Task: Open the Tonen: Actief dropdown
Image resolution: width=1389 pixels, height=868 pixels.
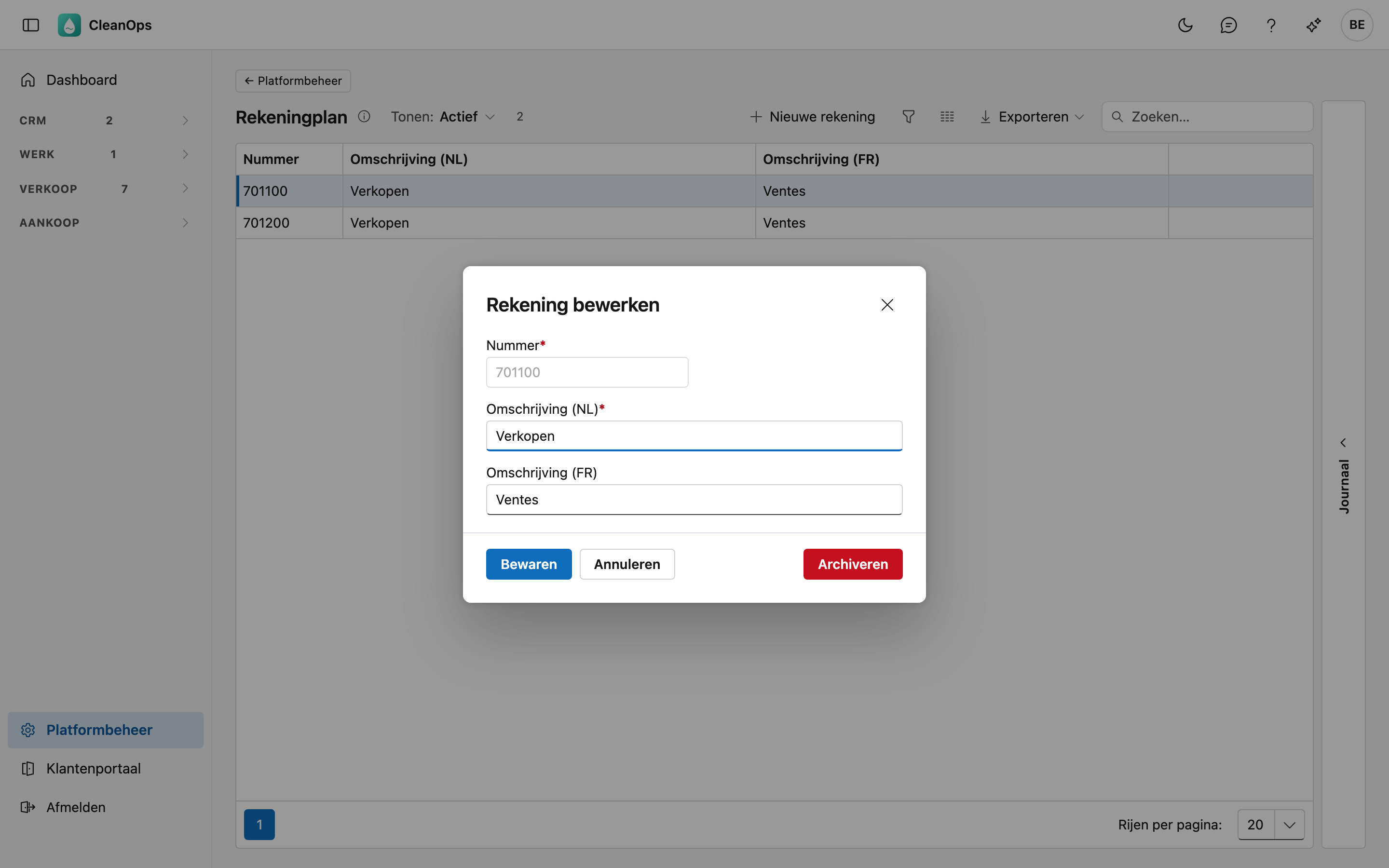Action: point(443,117)
